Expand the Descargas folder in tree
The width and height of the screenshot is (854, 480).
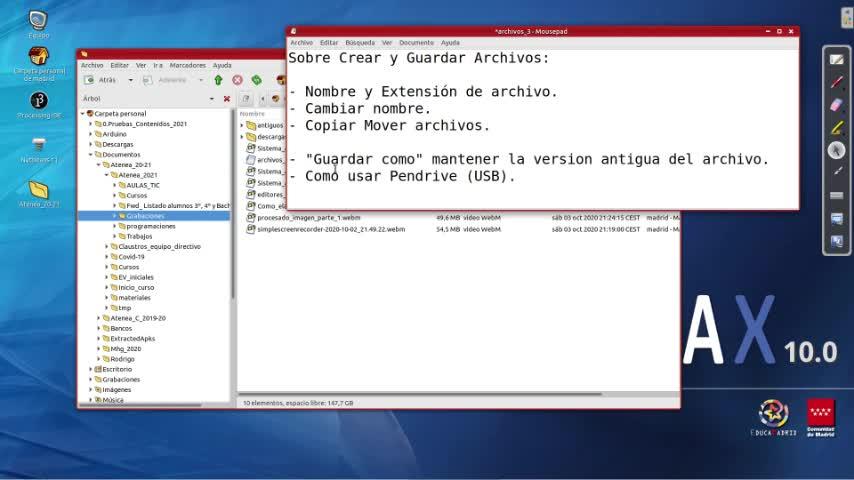click(91, 144)
